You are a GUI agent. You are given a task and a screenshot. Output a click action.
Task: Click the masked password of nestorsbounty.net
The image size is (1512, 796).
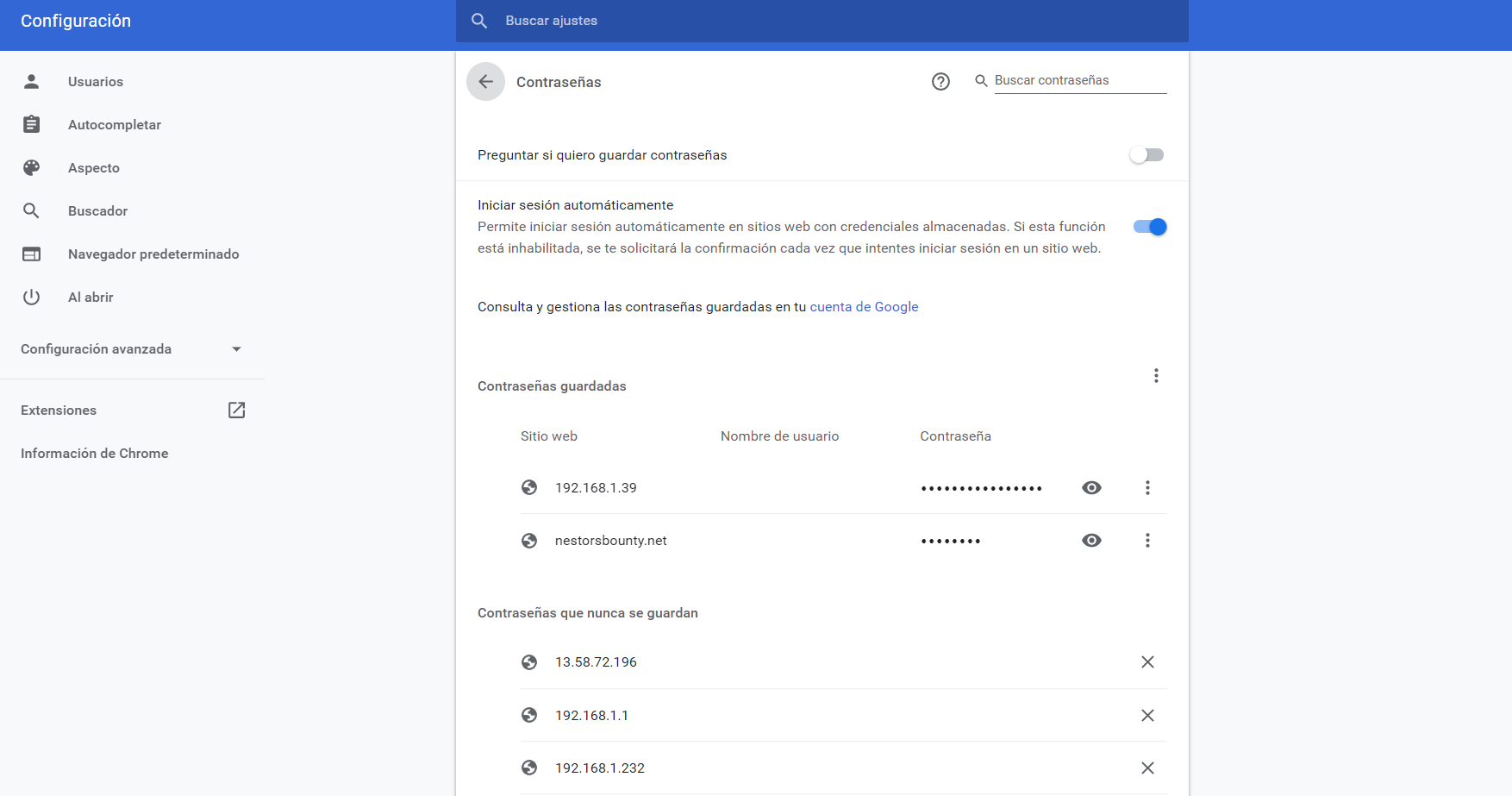(x=951, y=542)
